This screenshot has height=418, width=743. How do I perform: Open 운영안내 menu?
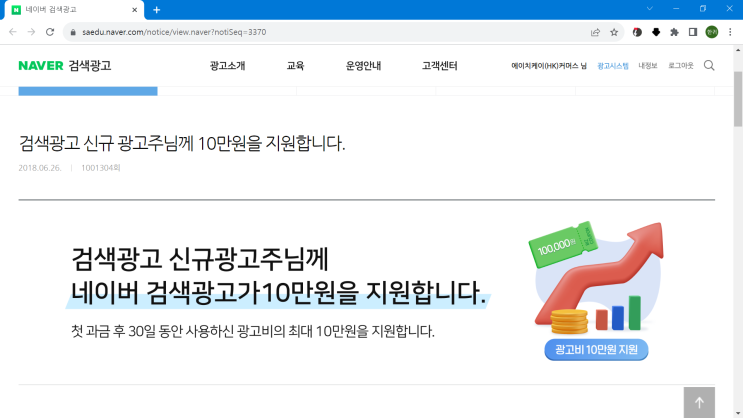(x=363, y=66)
